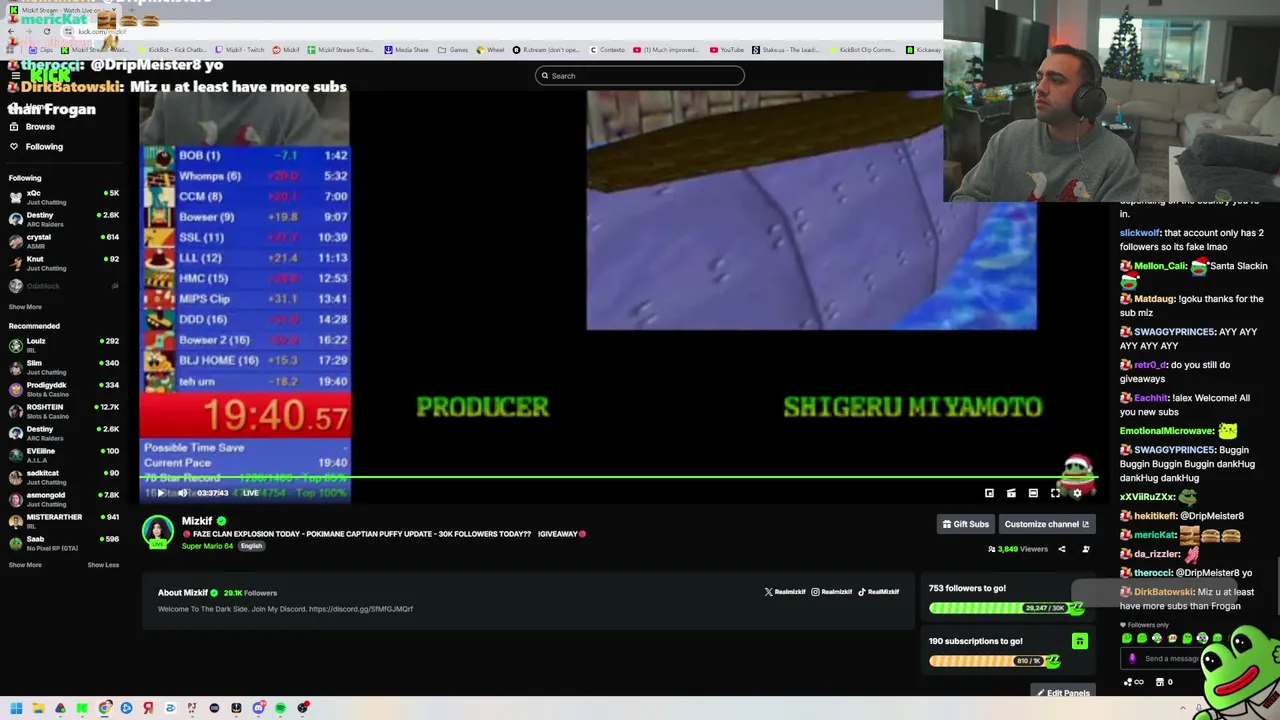
Task: Open the Prodigyddk channel in Recommended
Action: click(62, 389)
